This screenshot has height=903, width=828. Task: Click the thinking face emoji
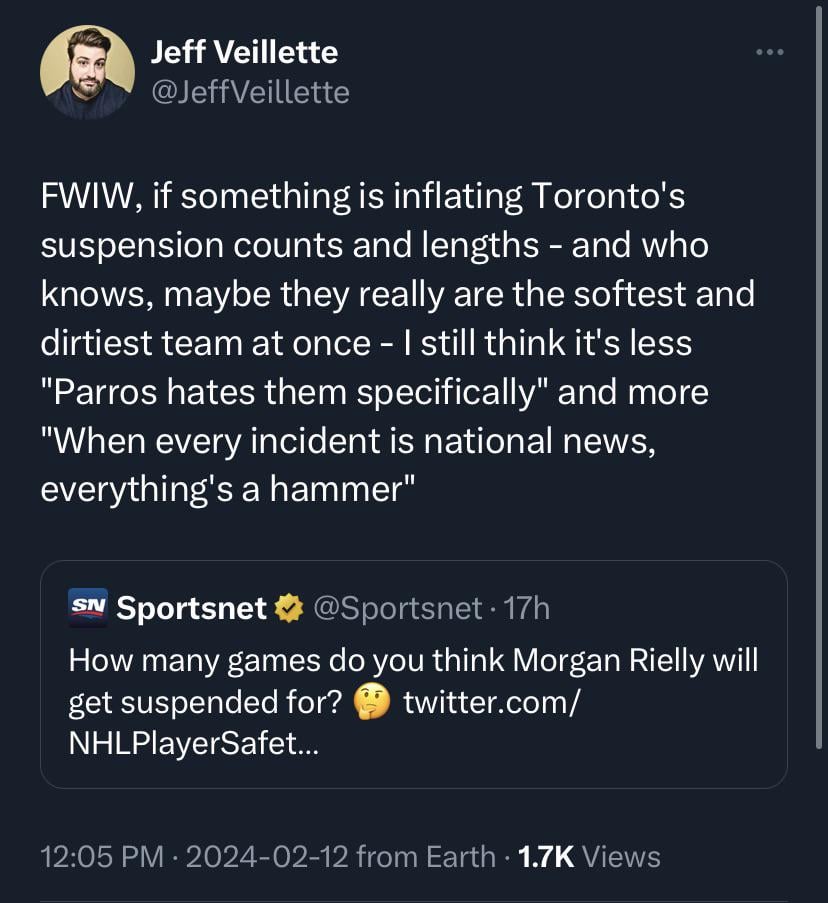[374, 703]
